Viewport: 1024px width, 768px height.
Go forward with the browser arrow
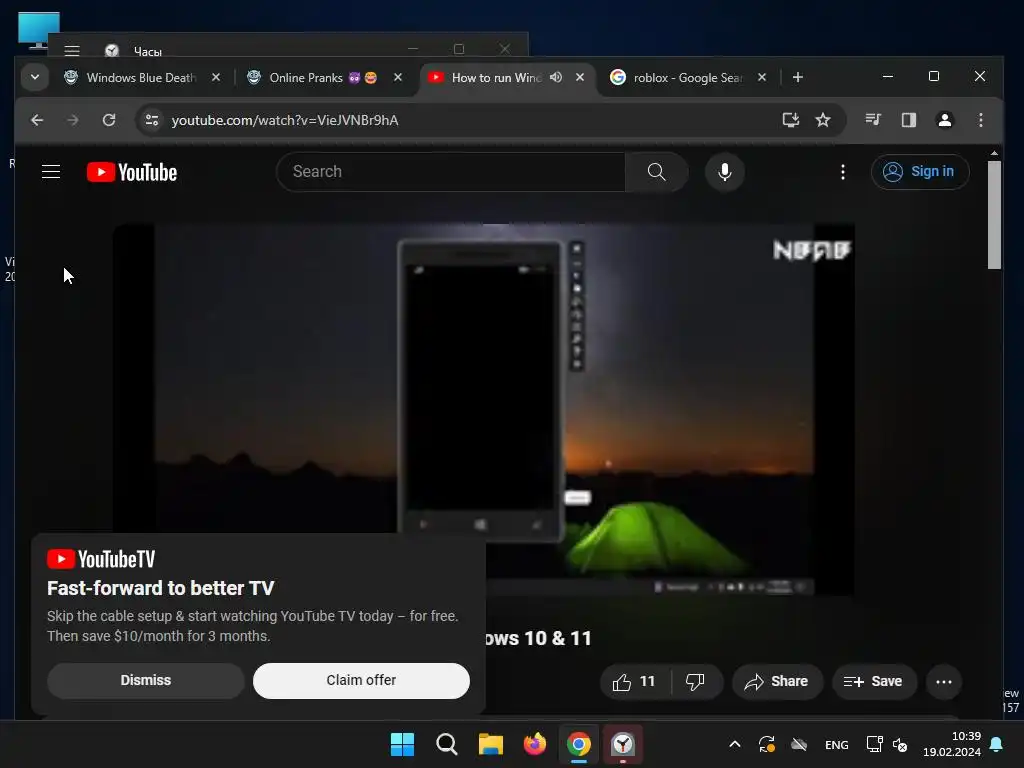pos(72,120)
